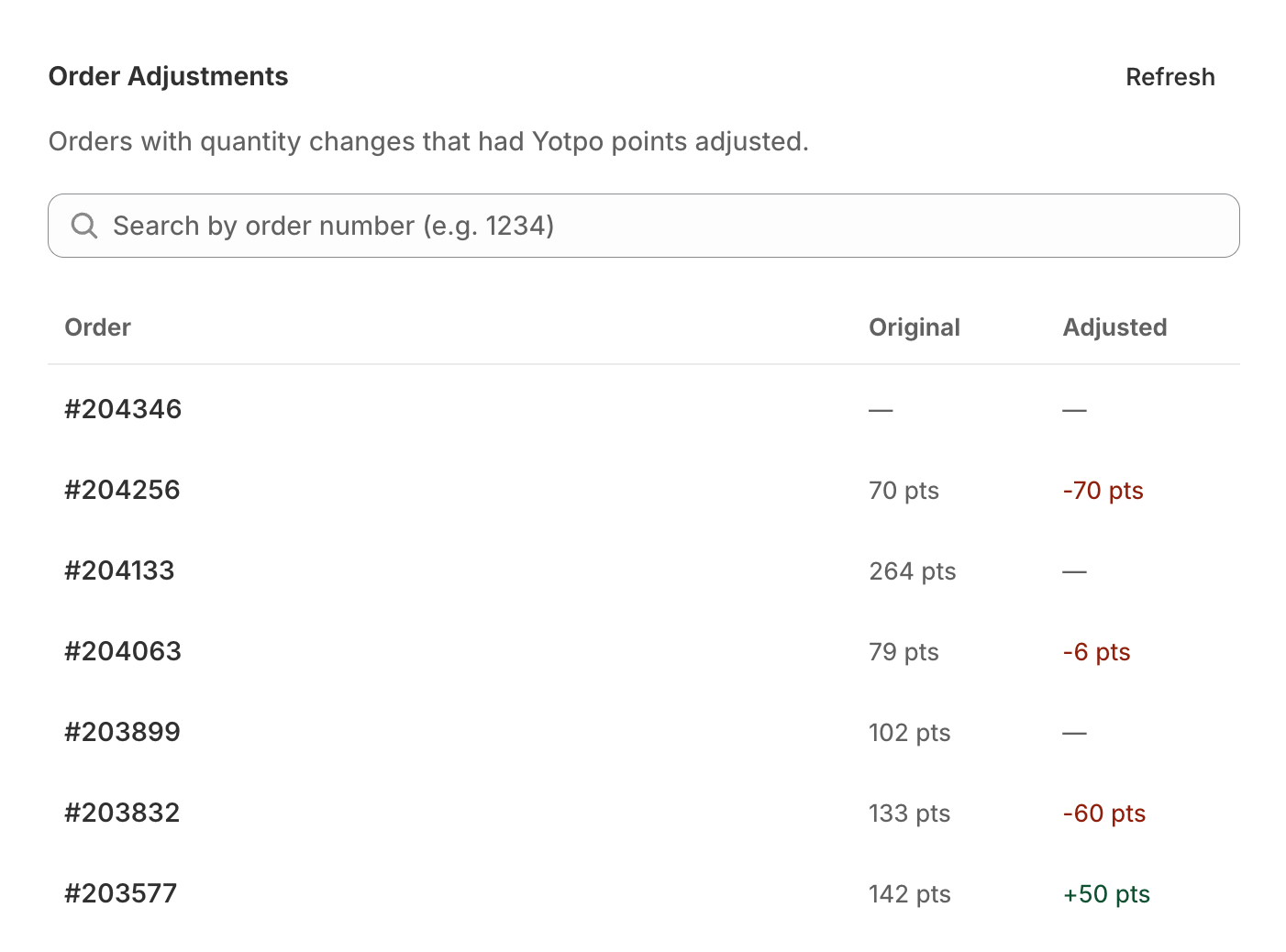The height and width of the screenshot is (952, 1286).
Task: Click the -60 pts adjusted value
Action: 1104,814
